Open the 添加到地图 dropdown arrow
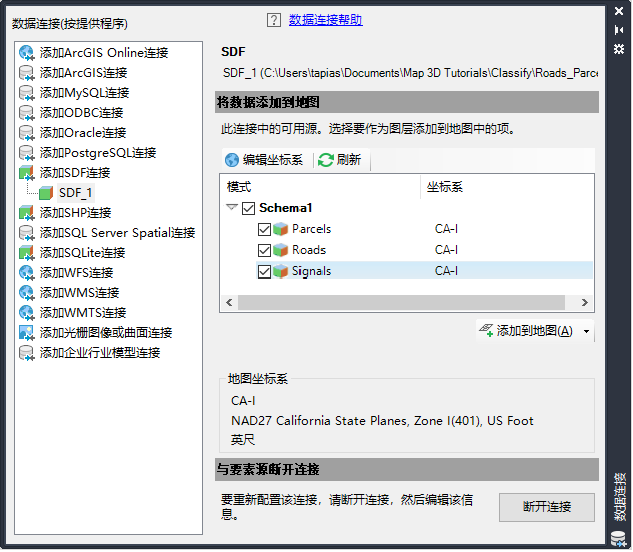Screen dimensions: 633x552 587,332
